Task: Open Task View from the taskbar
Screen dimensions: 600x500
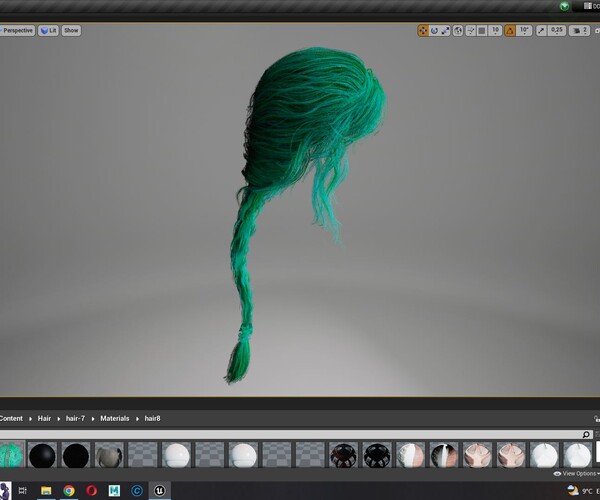Action: pos(23,490)
